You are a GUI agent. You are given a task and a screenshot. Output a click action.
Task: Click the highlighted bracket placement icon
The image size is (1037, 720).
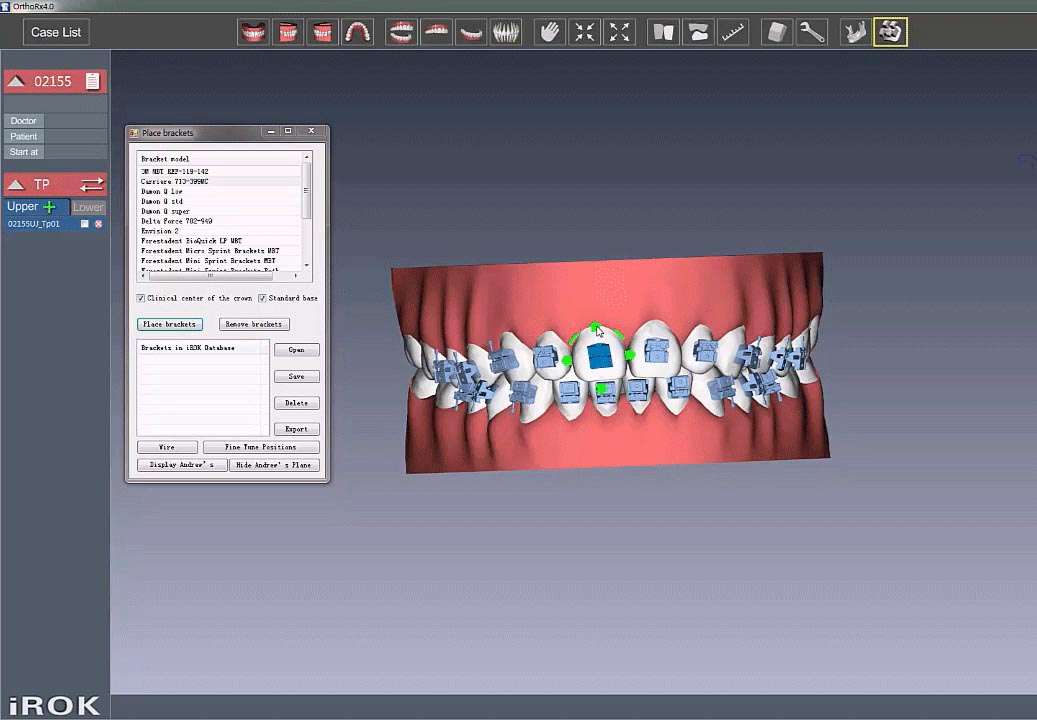[890, 32]
